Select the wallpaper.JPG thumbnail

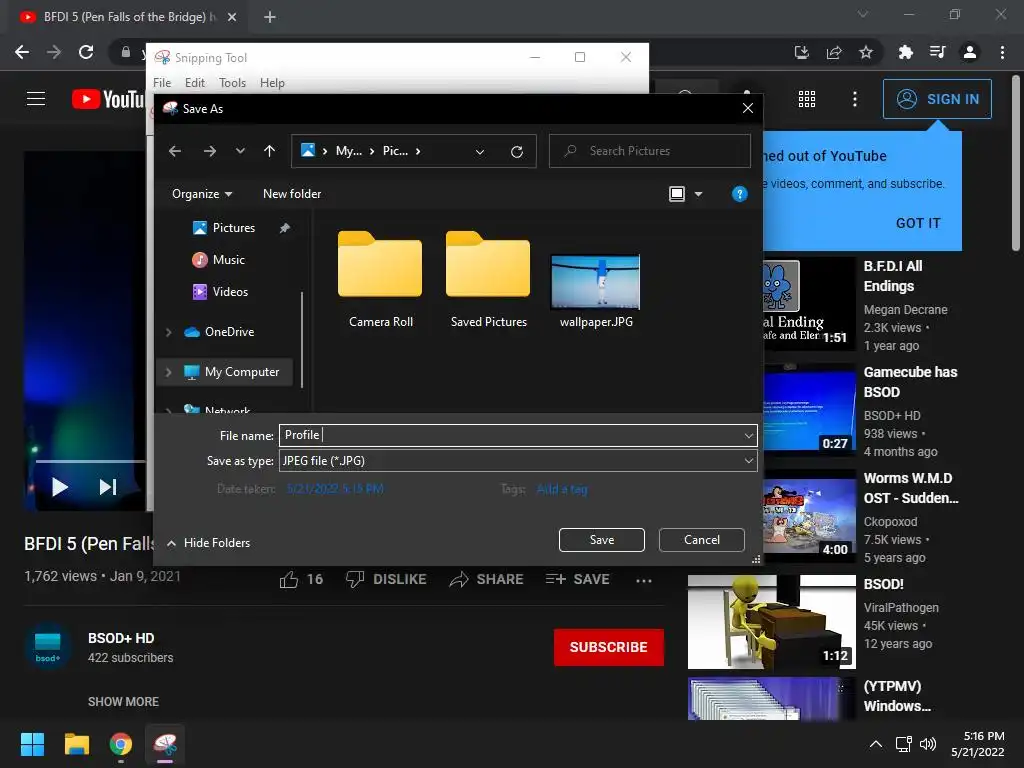[x=596, y=282]
